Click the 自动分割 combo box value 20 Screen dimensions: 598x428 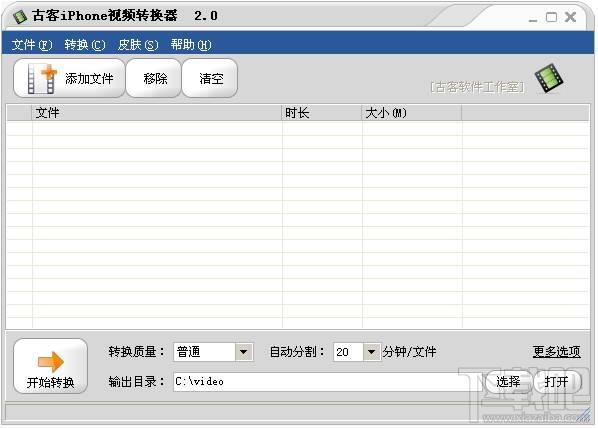pos(357,352)
